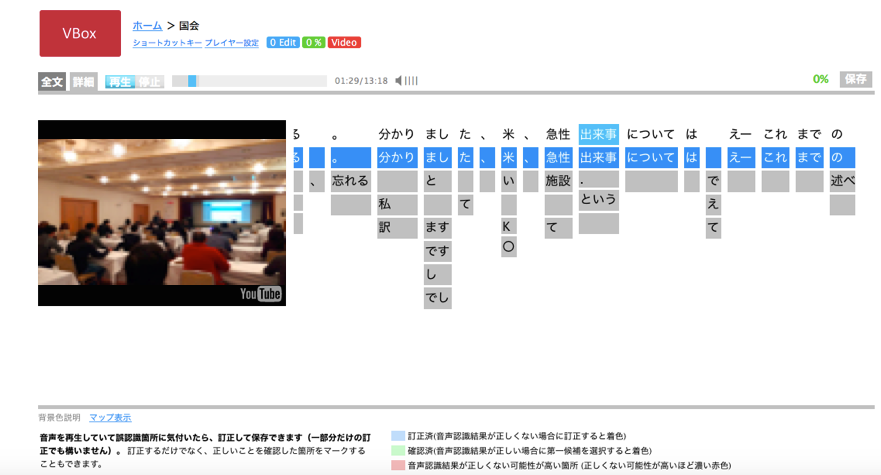Screen dimensions: 881x475
Task: Select candidate まで in the blue row
Action: (810, 157)
